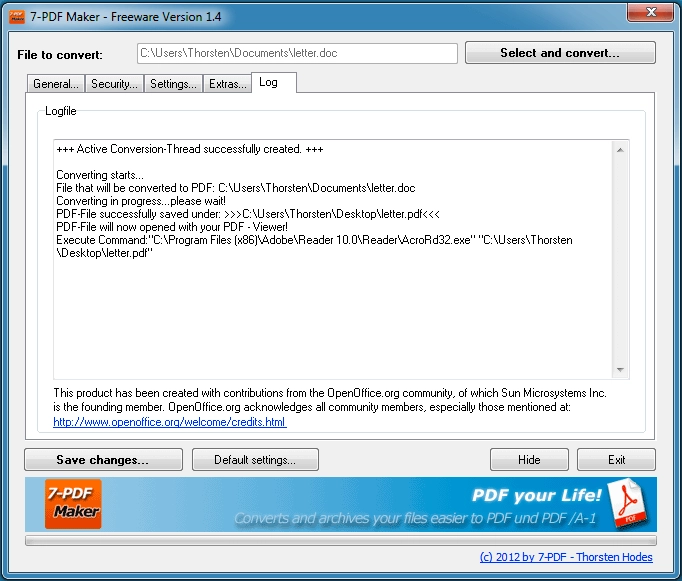This screenshot has height=581, width=682.
Task: Click the 'Converting starts...' log line
Action: [x=100, y=175]
